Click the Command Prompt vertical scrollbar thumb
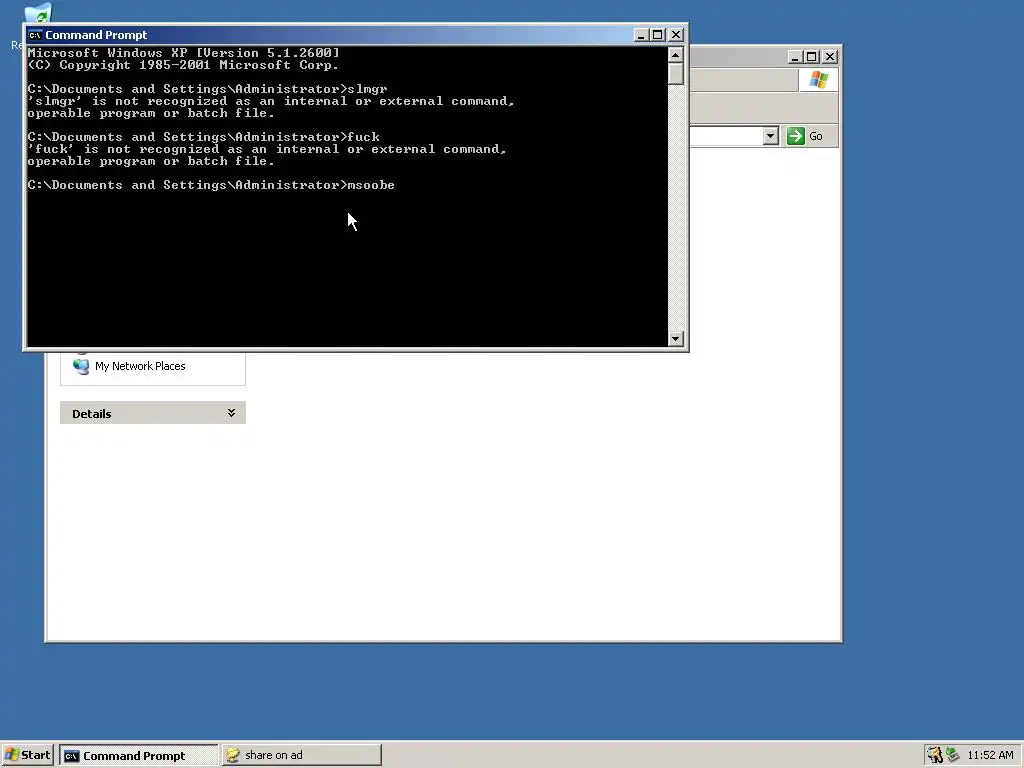 (675, 74)
